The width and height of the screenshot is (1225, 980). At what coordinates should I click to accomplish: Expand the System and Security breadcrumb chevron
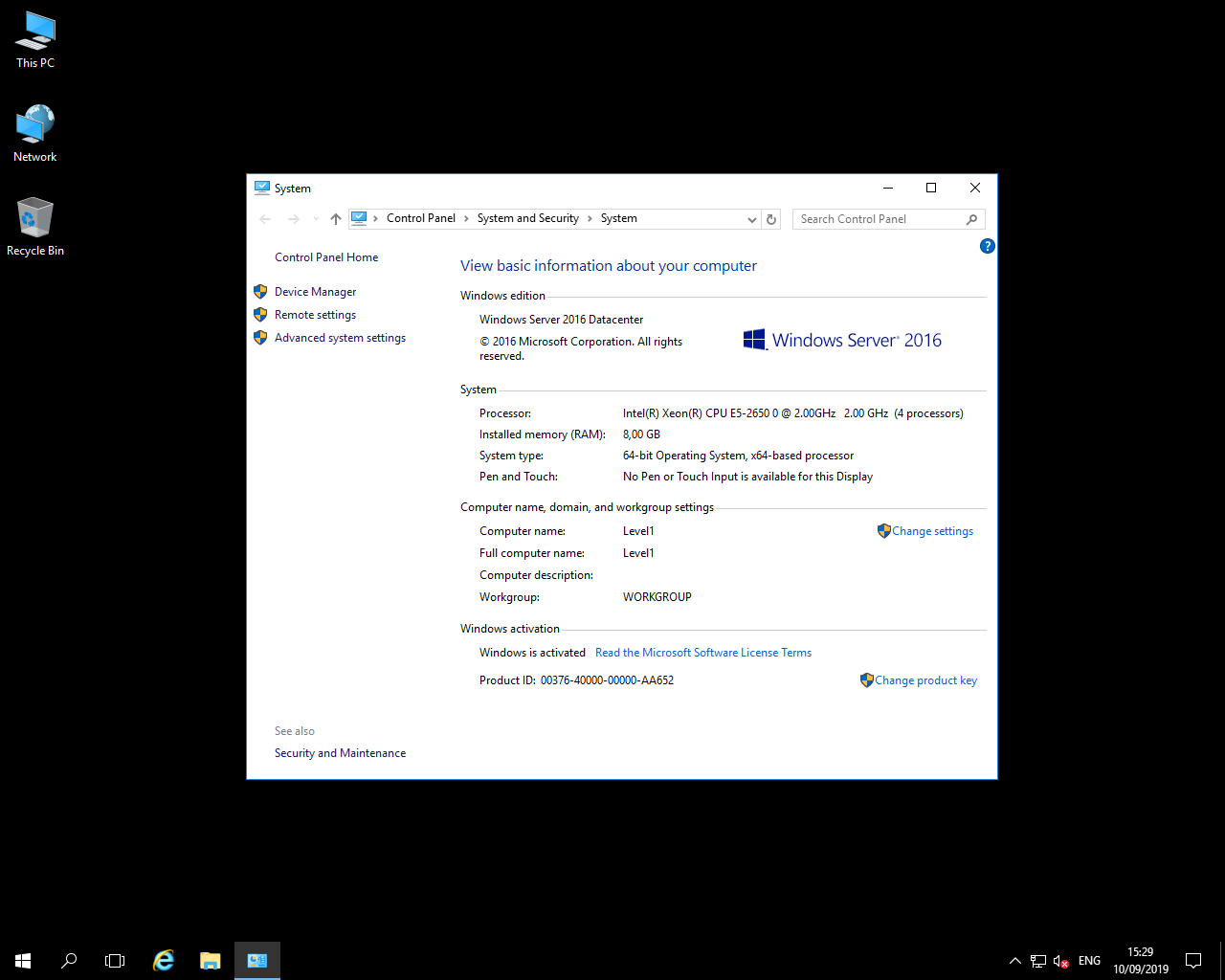[x=588, y=218]
